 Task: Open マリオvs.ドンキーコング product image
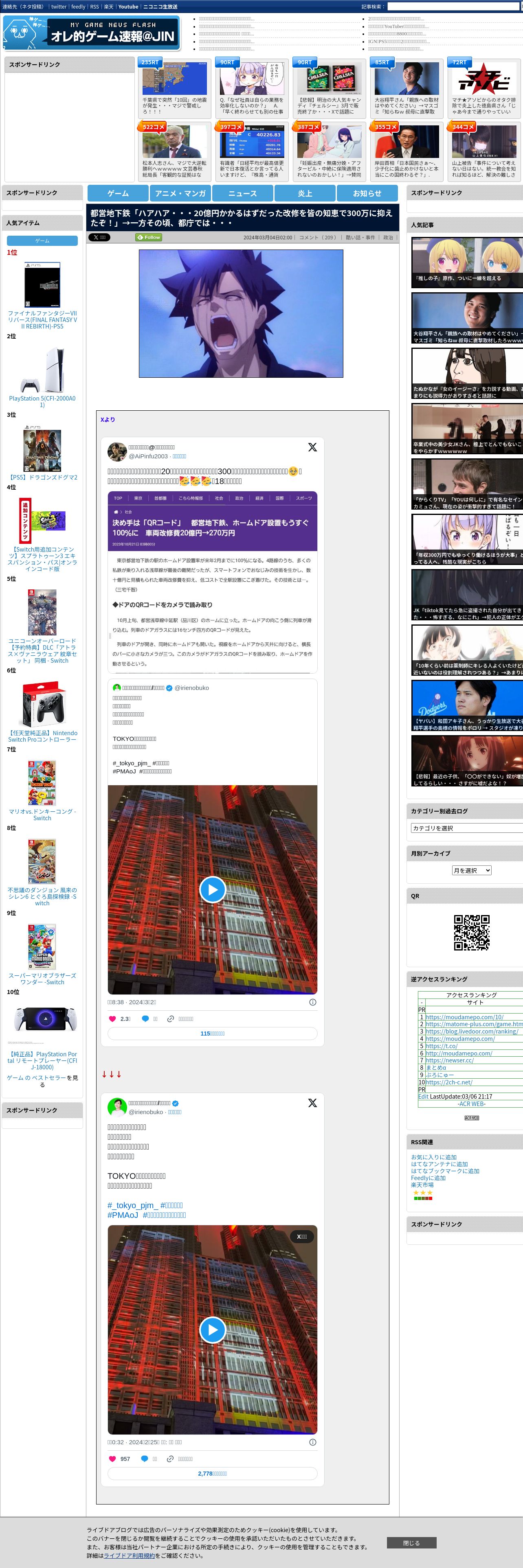coord(42,782)
